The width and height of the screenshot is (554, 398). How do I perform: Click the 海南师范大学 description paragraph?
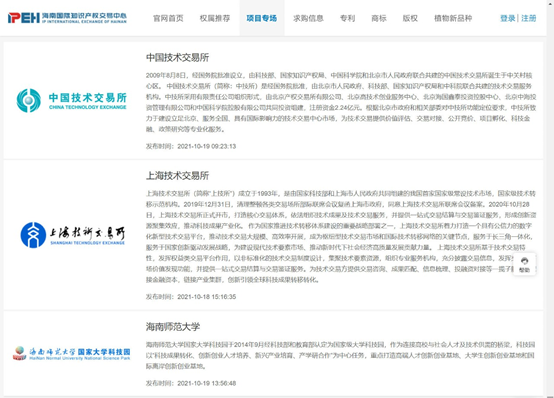341,355
